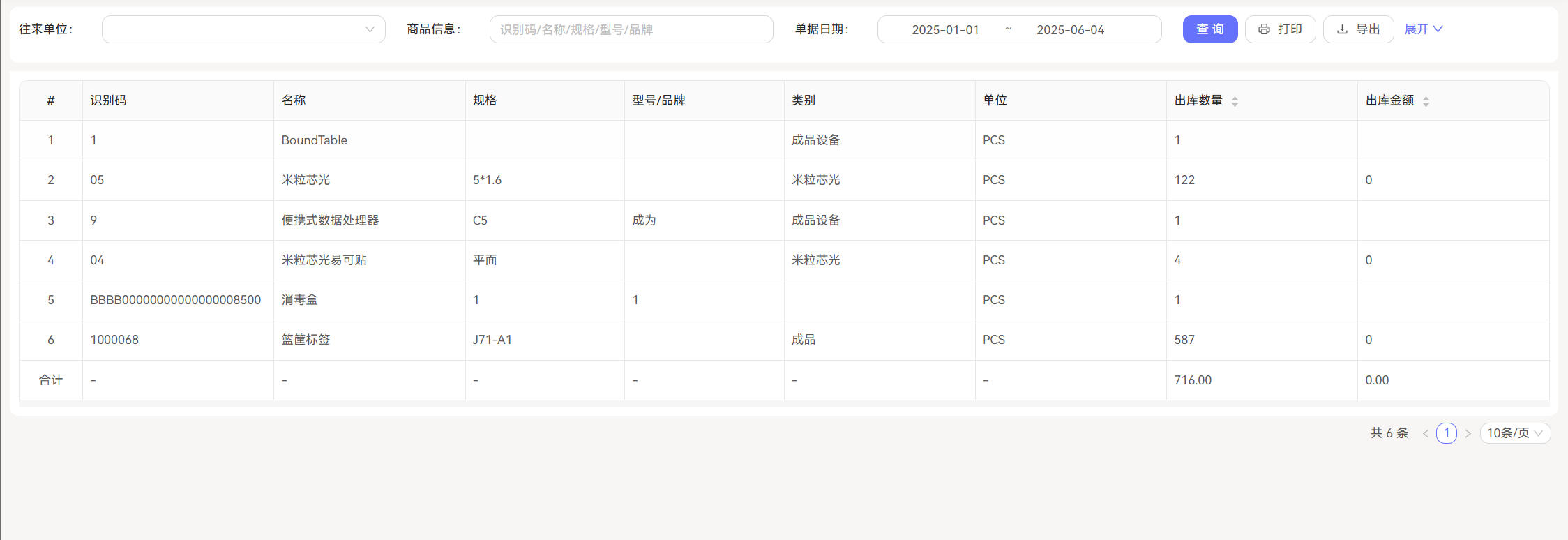The height and width of the screenshot is (540, 1568).
Task: Click the end date 2025-06-04 field
Action: (x=1070, y=29)
